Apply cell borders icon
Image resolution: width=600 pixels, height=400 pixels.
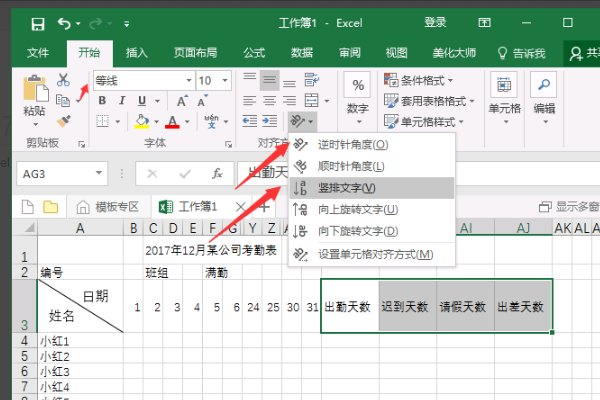click(x=102, y=121)
